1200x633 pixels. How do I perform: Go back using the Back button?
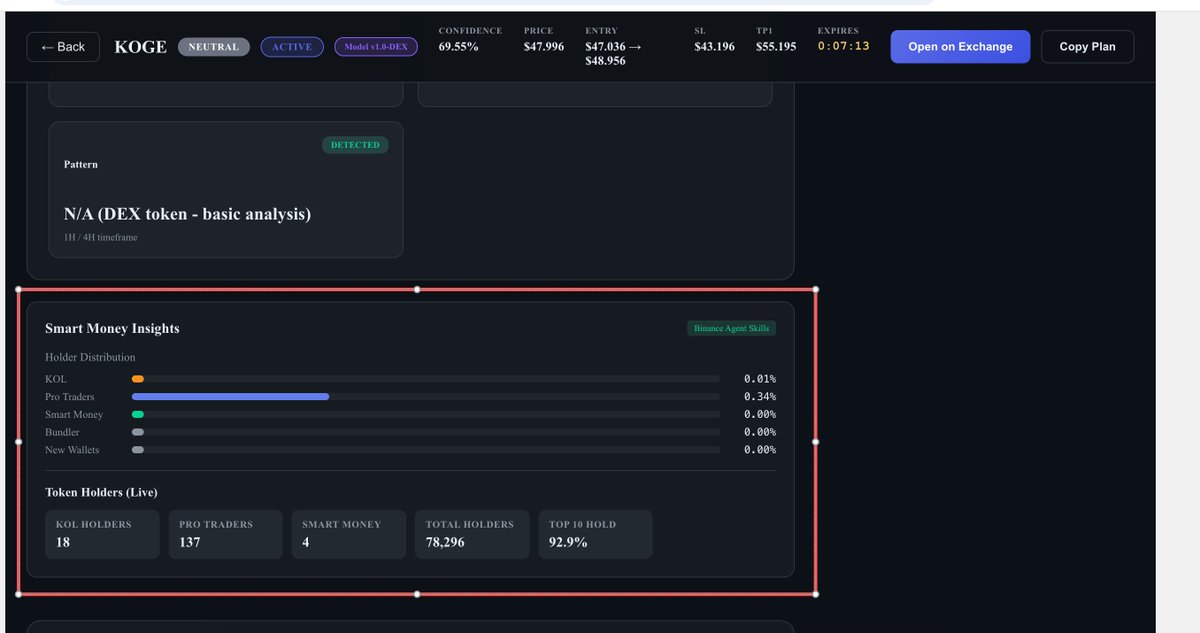click(x=63, y=47)
